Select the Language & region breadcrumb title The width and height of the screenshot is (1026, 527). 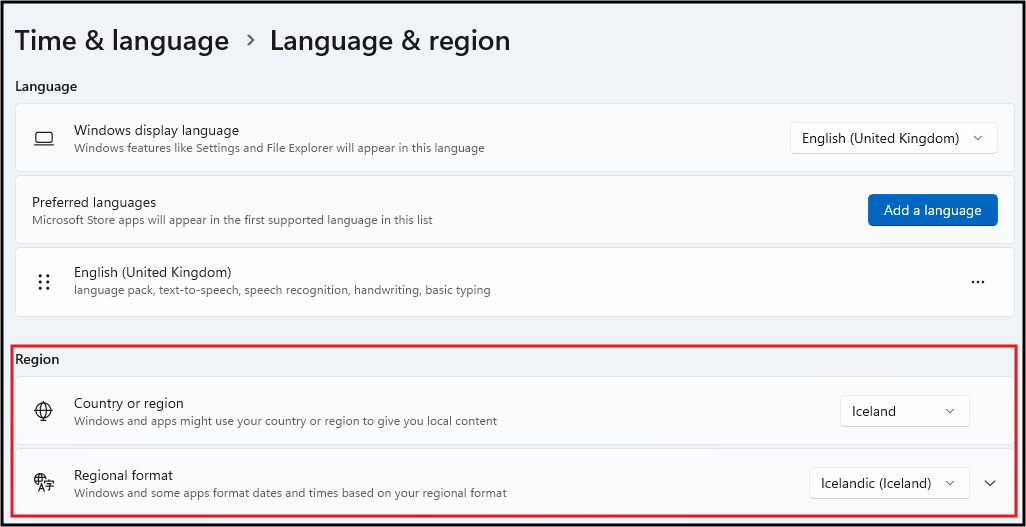click(390, 41)
